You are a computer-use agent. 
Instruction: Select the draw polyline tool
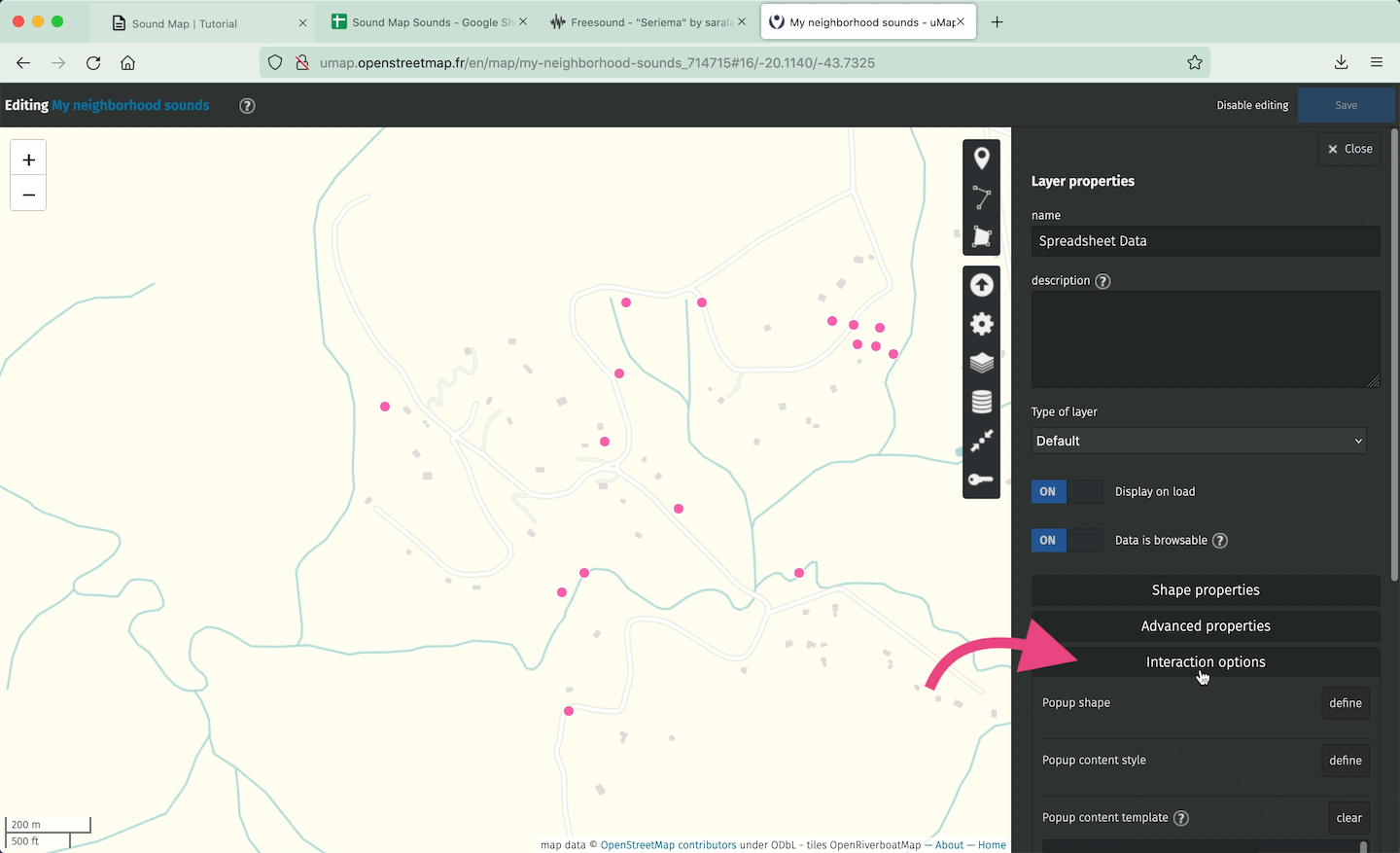(981, 197)
